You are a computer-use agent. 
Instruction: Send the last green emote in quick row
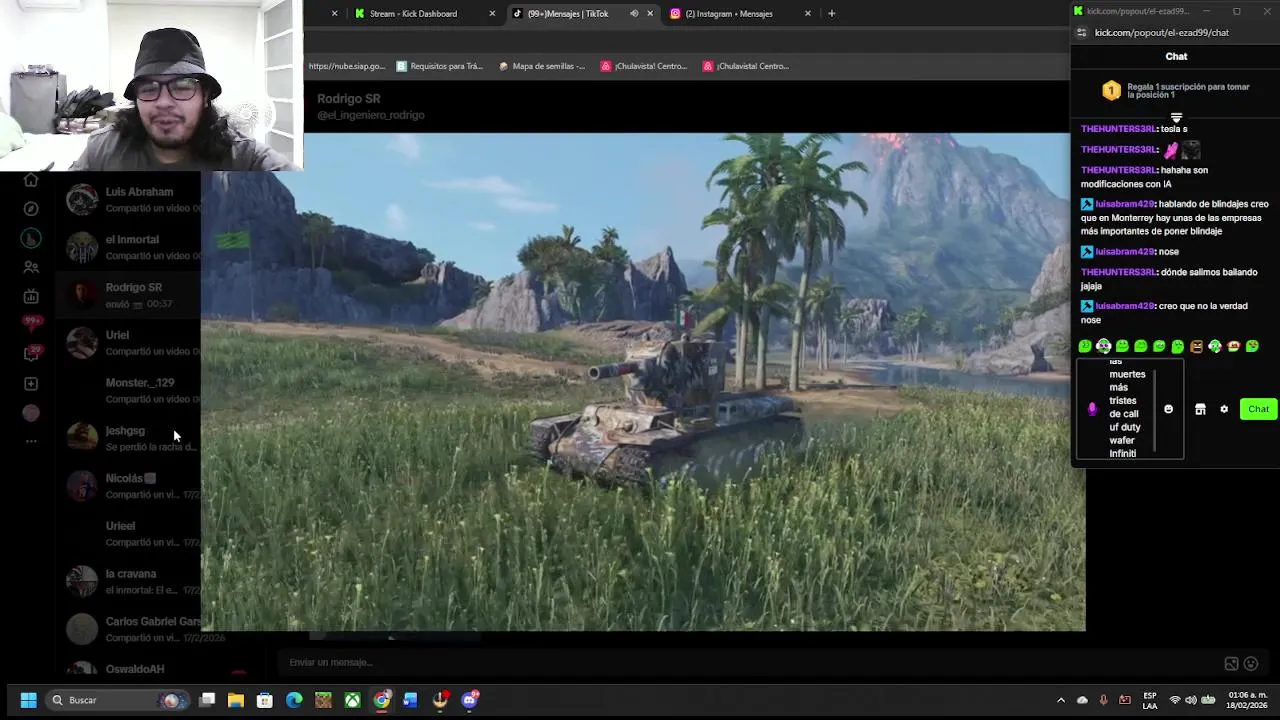[1252, 346]
